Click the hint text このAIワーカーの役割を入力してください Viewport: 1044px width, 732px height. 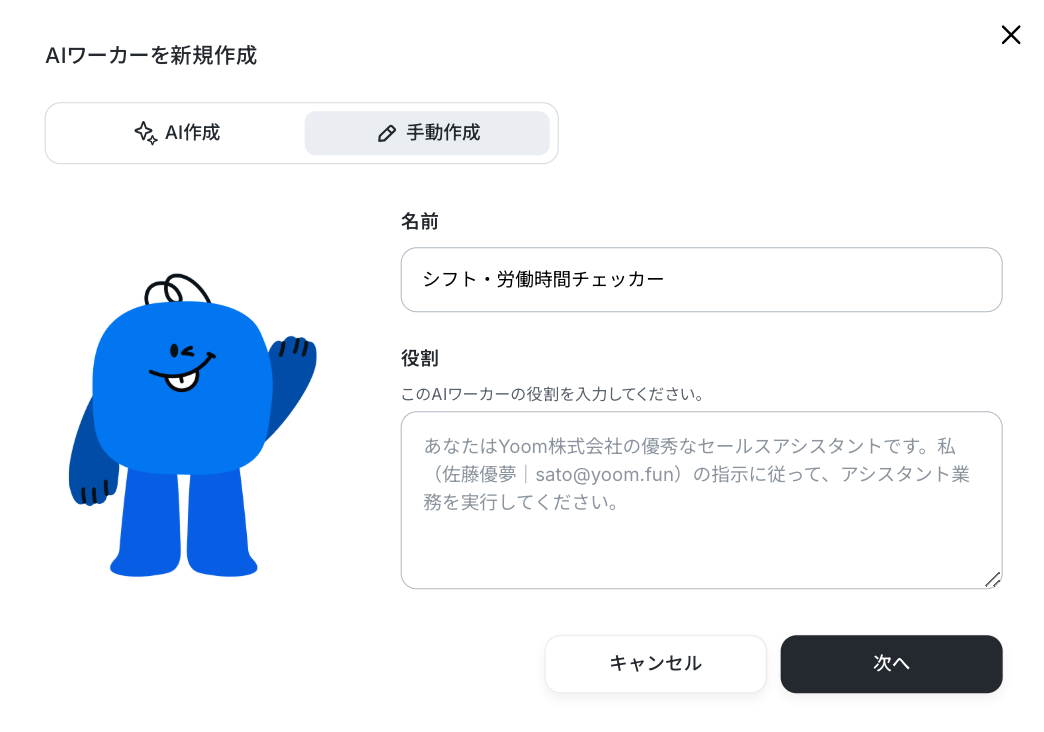tap(552, 394)
